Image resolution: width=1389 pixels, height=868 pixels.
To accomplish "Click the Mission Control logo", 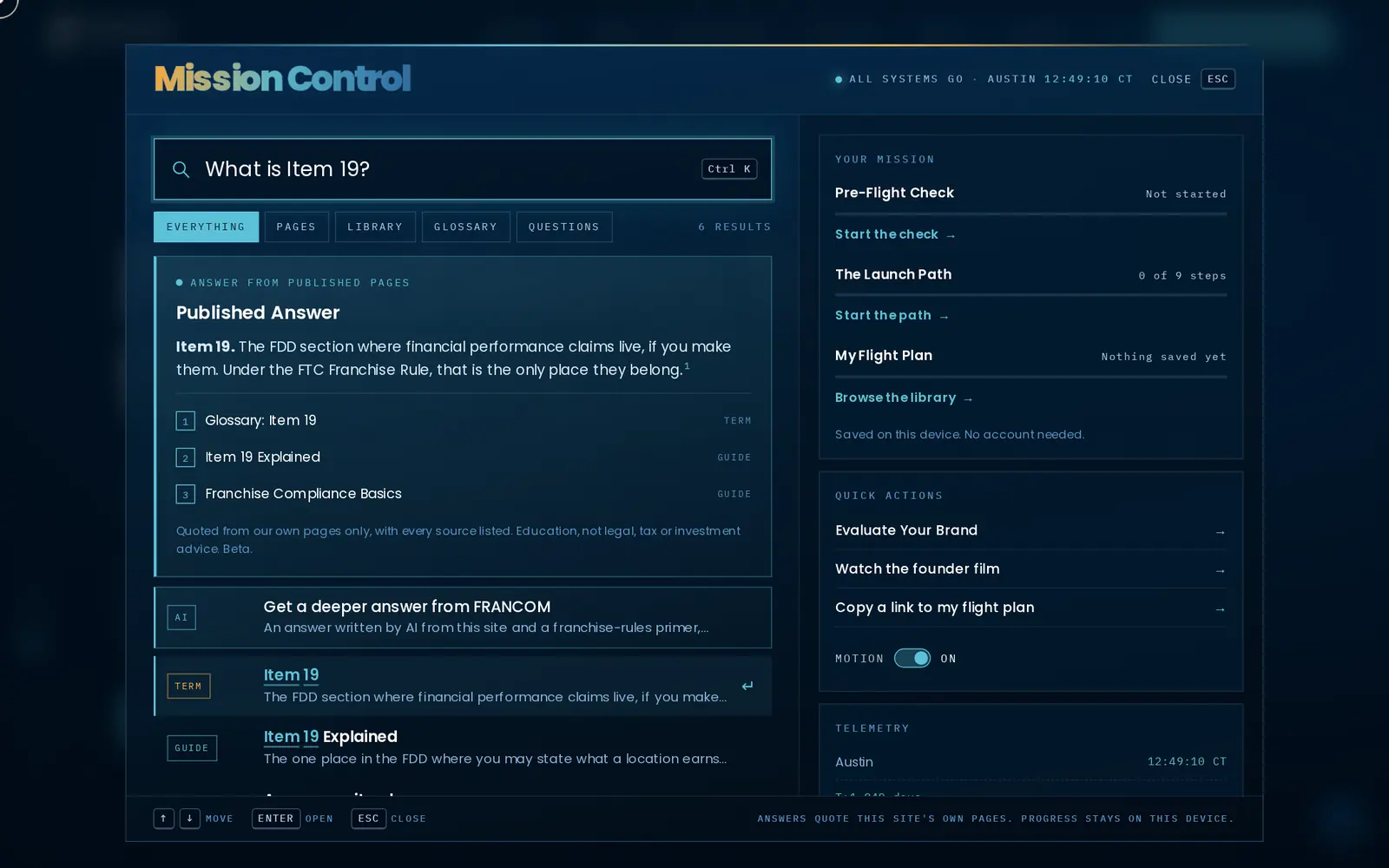I will [x=283, y=79].
